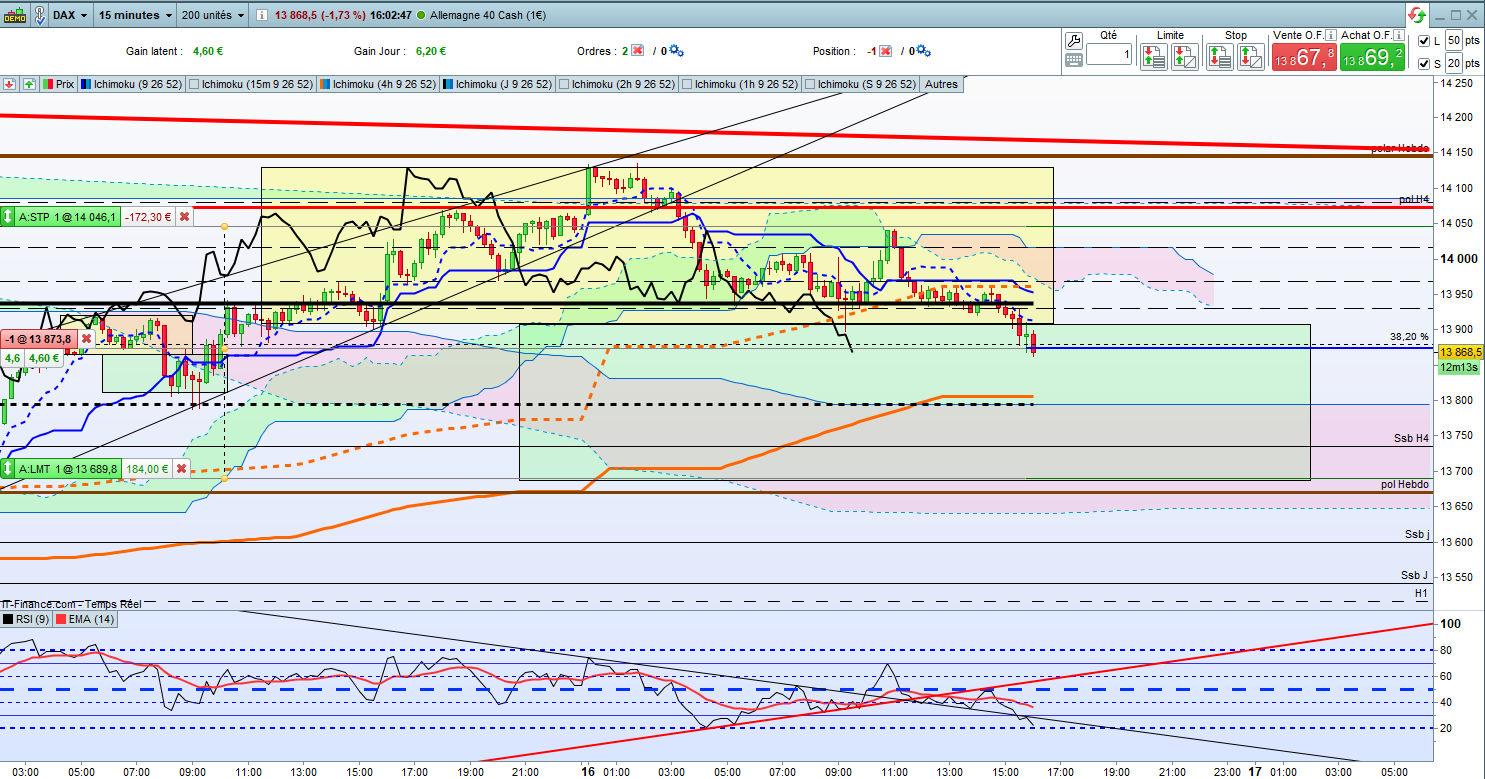
Task: Click the 38,20 % Fibonacci level label
Action: [x=1408, y=336]
